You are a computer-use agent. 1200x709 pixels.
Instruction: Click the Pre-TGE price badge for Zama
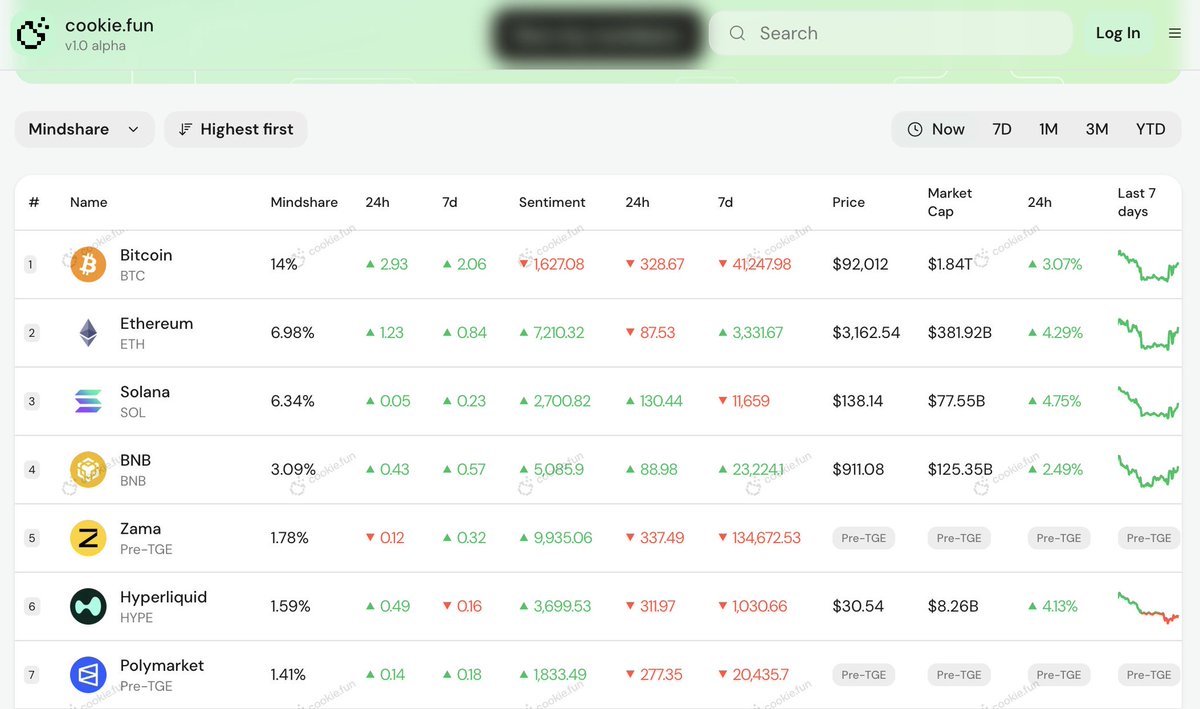tap(864, 538)
